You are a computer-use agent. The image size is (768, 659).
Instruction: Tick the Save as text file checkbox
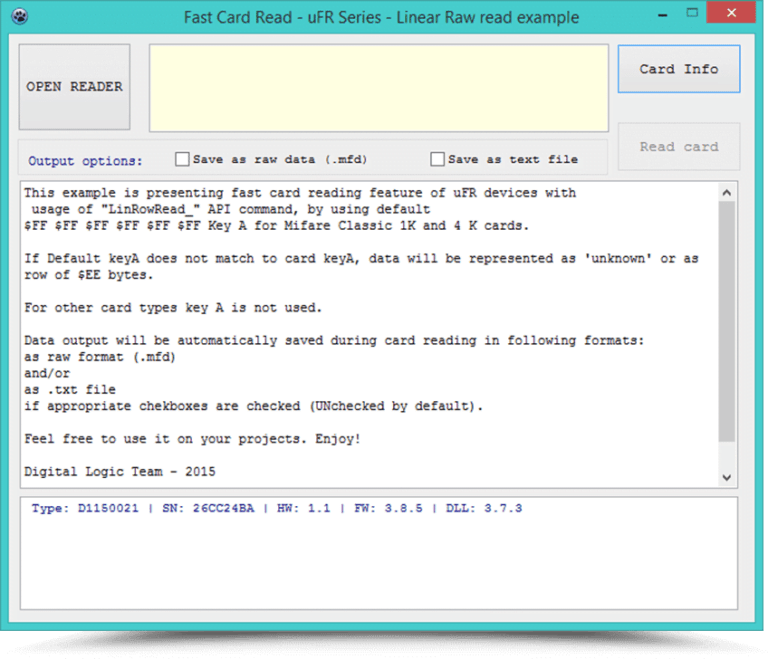pos(437,159)
